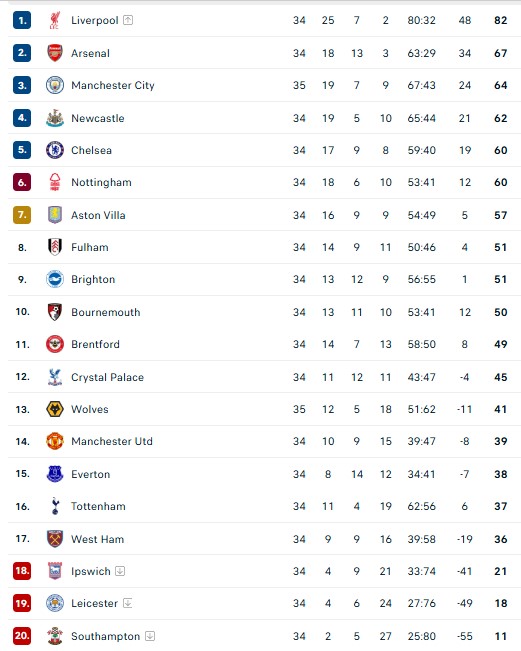Open the Manchester Utd team link
521x651 pixels.
coord(112,441)
